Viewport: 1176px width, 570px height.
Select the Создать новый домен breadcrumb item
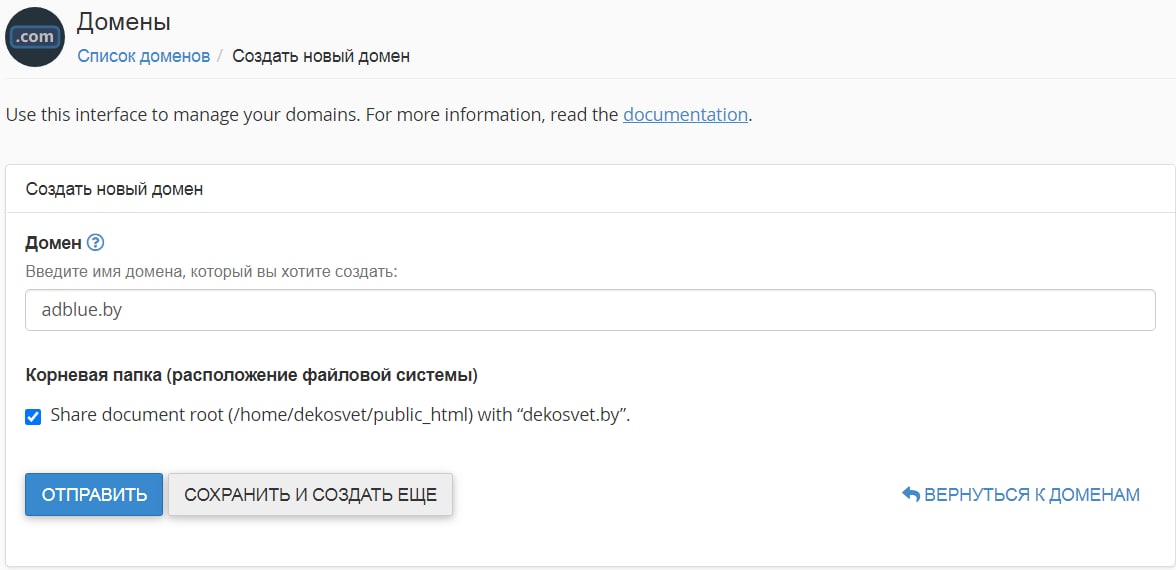pos(321,56)
